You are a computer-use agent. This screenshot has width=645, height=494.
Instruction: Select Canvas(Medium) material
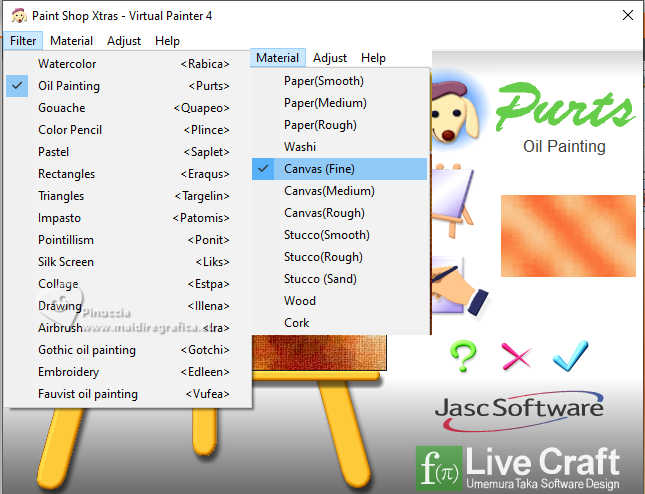[339, 191]
